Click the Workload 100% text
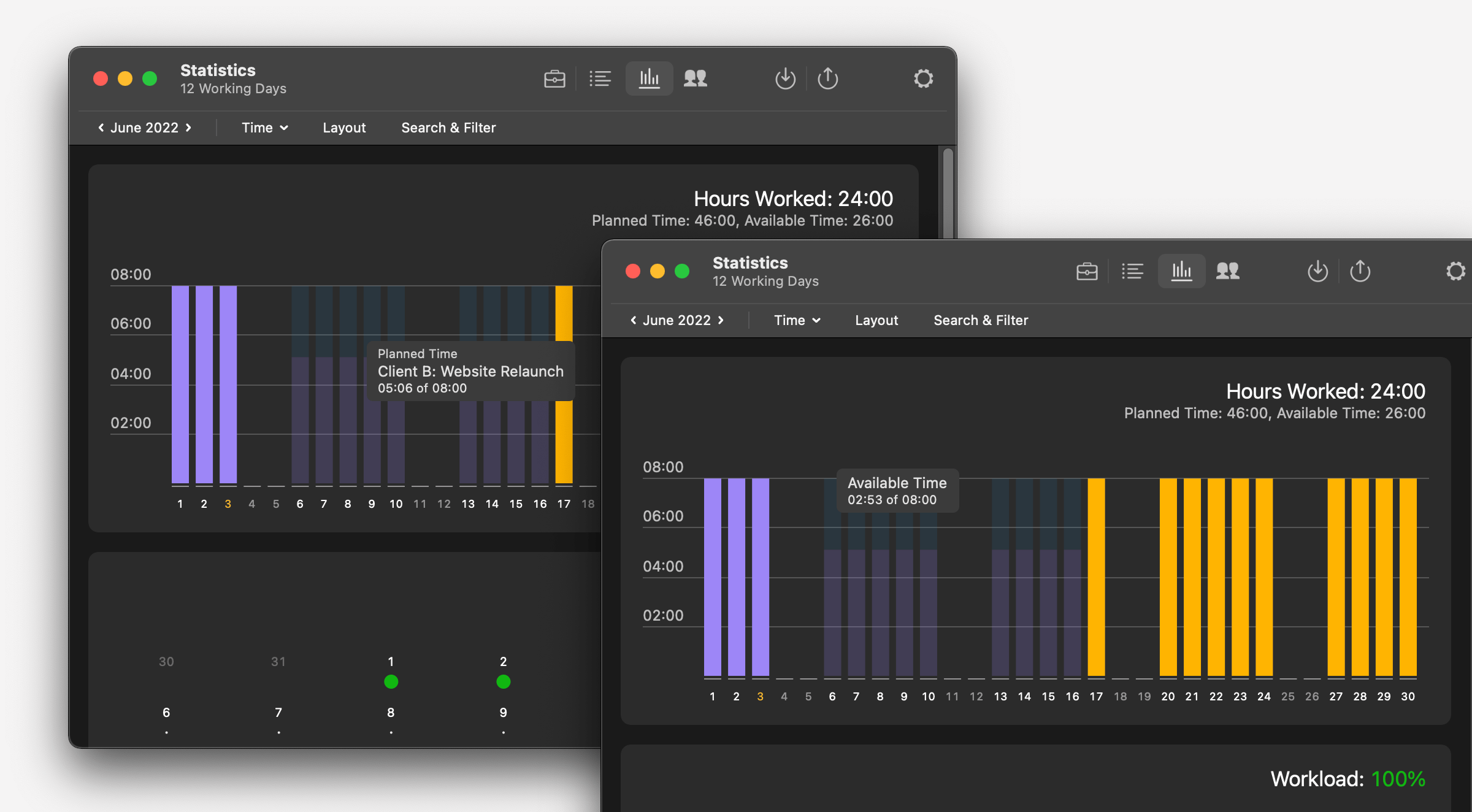1472x812 pixels. pyautogui.click(x=1348, y=779)
